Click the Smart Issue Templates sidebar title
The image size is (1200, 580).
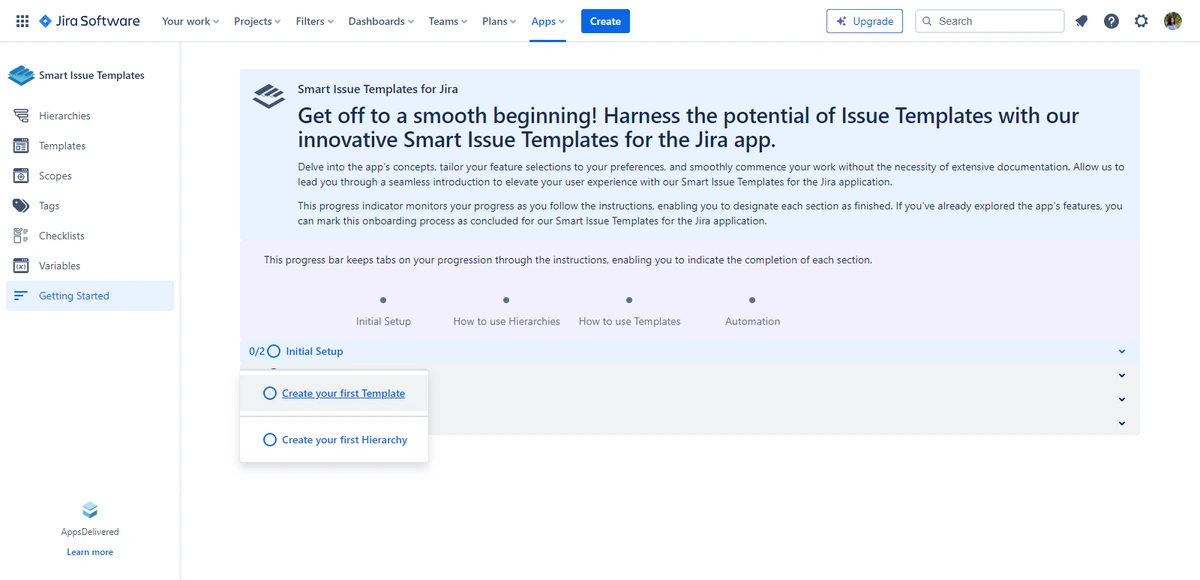pos(91,75)
